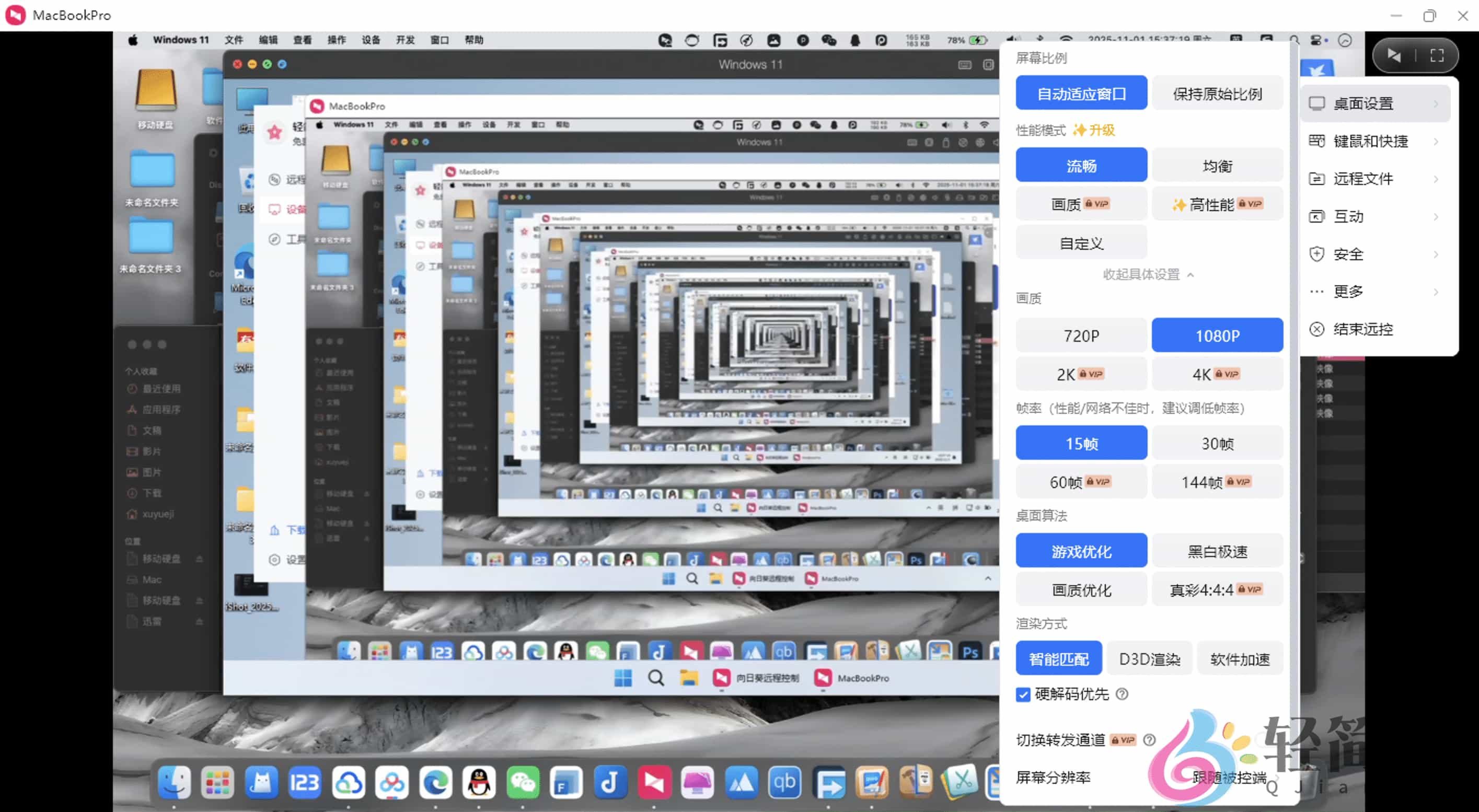Choose 黑白极速 desktop algorithm

[1217, 551]
